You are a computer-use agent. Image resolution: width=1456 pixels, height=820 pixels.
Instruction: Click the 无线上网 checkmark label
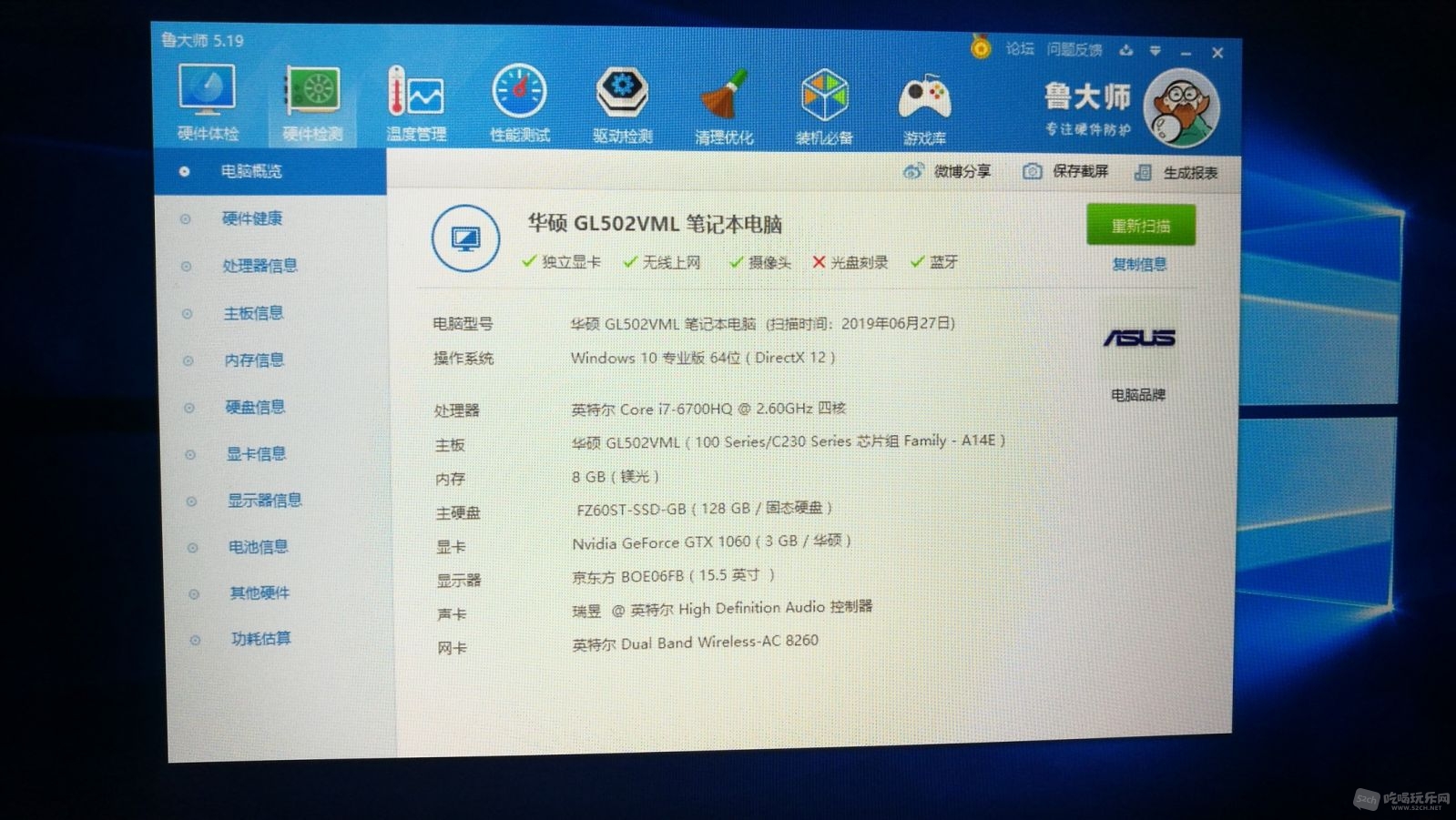point(662,262)
